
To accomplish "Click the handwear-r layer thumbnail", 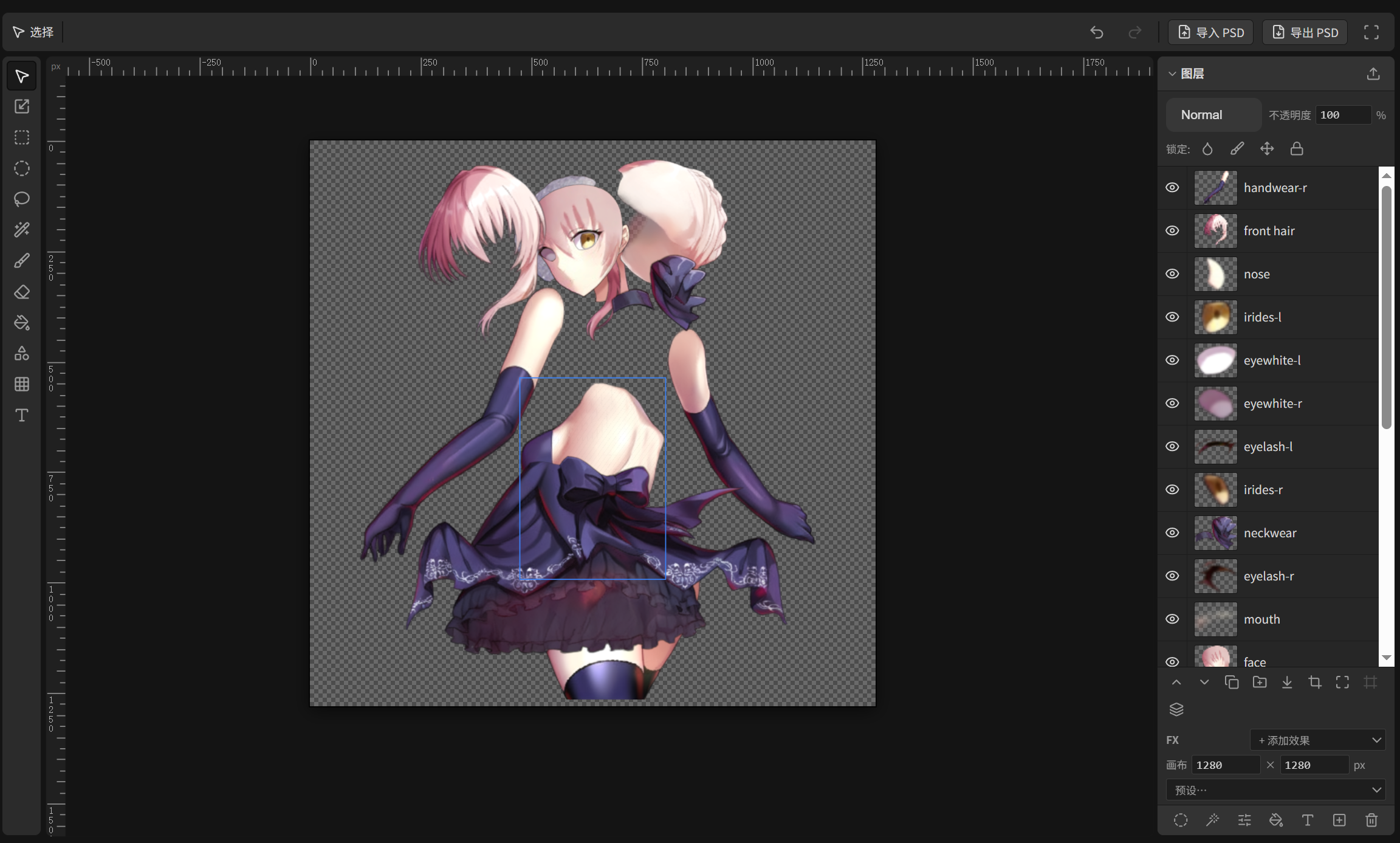I will tap(1215, 188).
